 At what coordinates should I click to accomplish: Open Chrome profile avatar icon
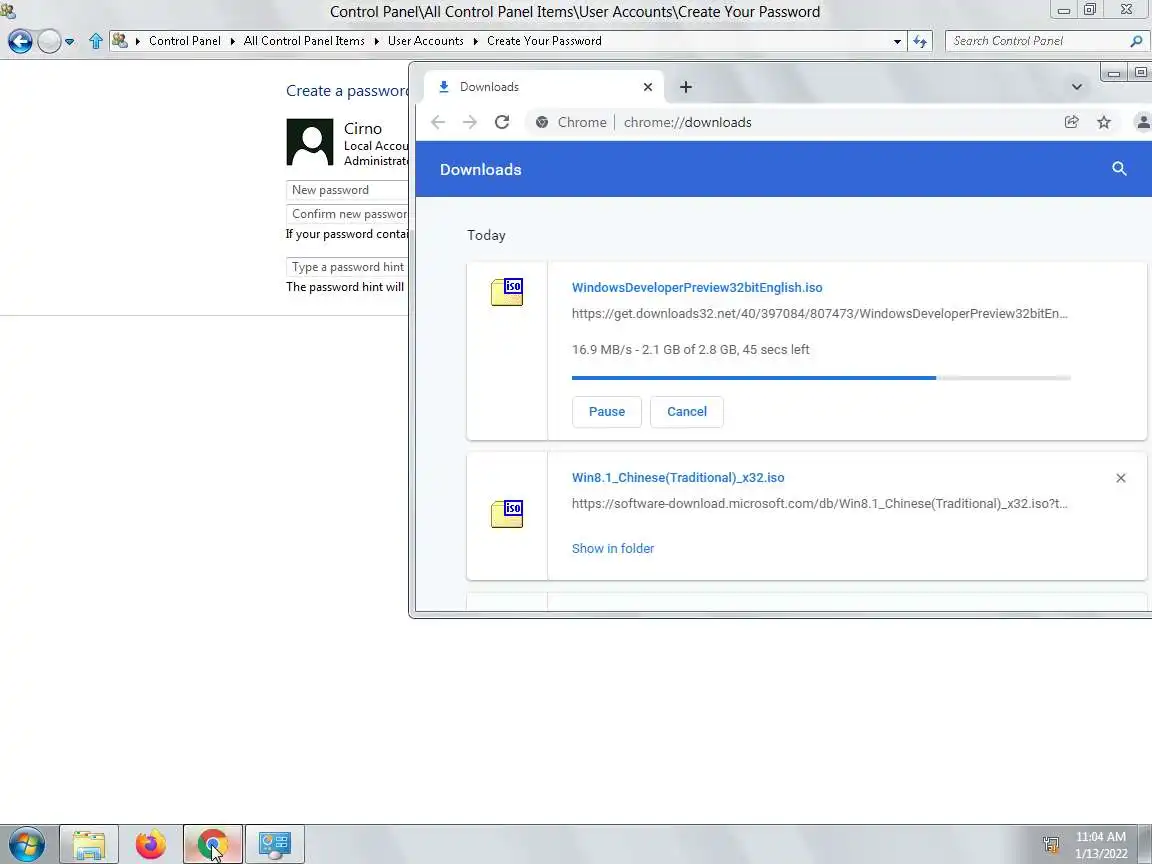pyautogui.click(x=1142, y=122)
